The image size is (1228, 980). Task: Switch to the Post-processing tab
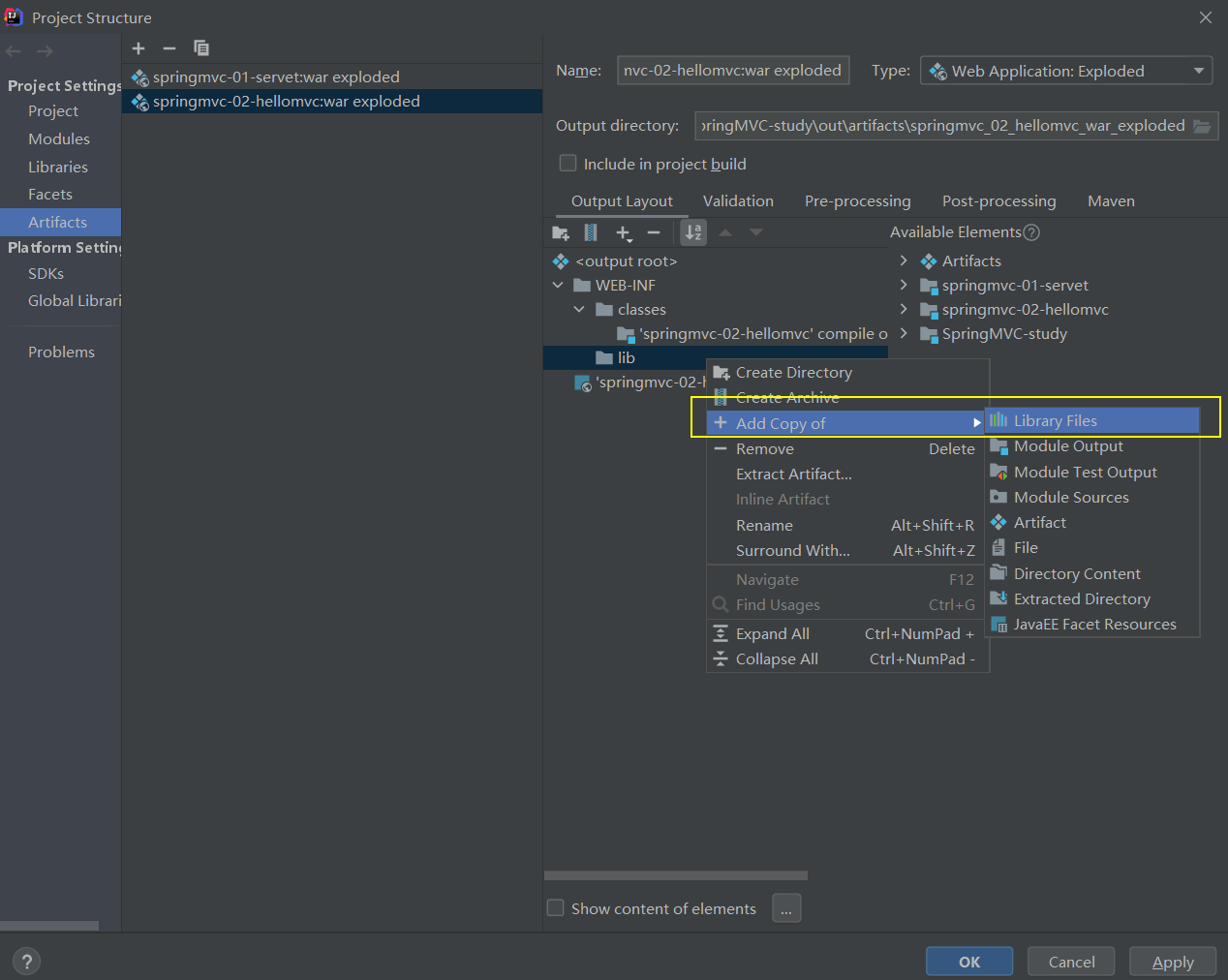tap(999, 201)
